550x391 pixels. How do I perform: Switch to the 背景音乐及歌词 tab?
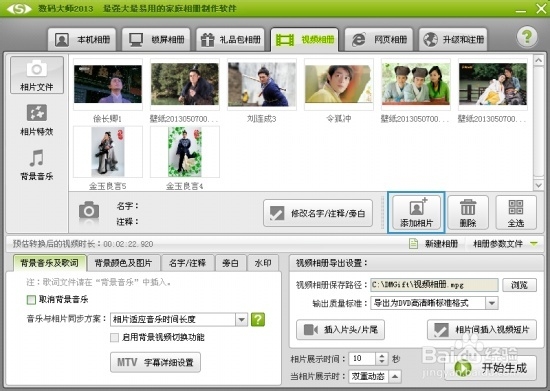(x=49, y=263)
